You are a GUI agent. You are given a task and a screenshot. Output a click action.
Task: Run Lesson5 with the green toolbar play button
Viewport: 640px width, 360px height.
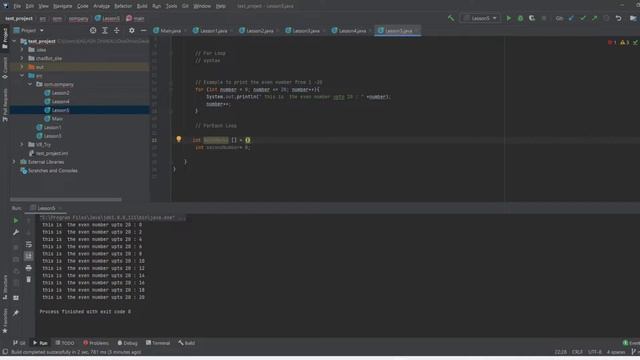click(509, 18)
